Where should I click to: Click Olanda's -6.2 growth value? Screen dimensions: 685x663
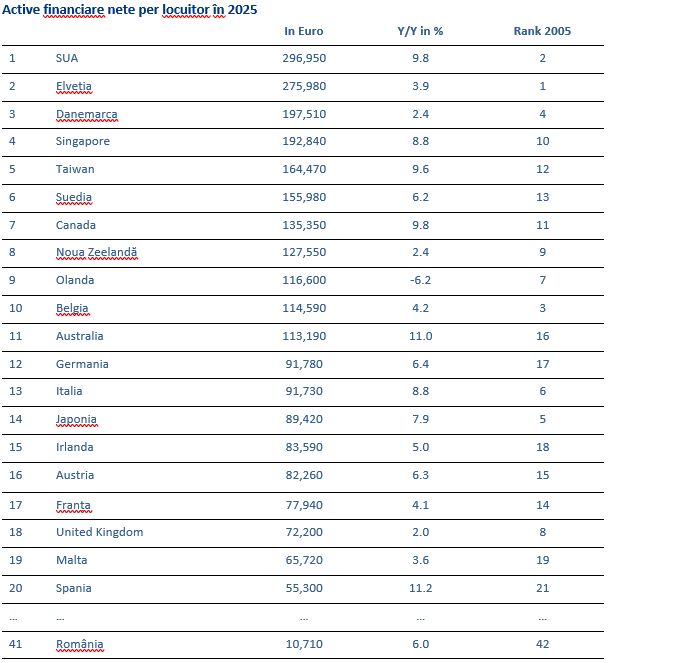pyautogui.click(x=420, y=280)
